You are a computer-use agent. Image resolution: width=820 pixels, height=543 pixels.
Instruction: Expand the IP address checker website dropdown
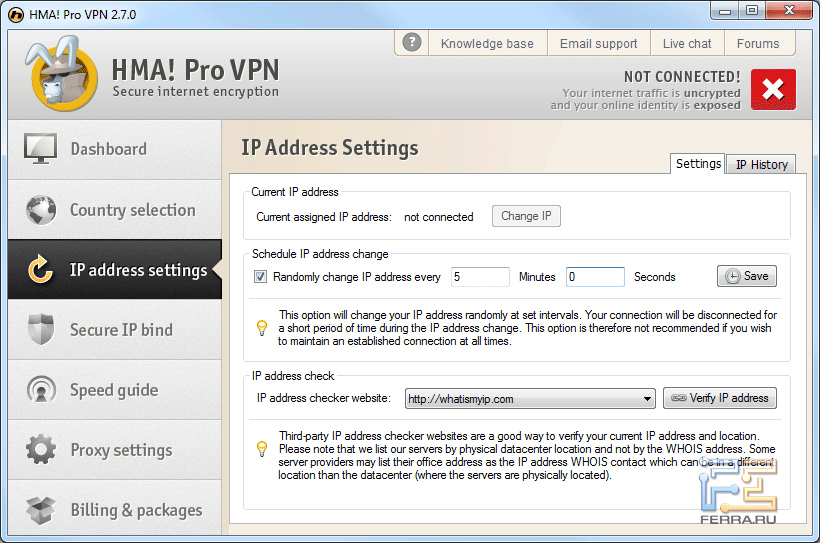(x=648, y=399)
